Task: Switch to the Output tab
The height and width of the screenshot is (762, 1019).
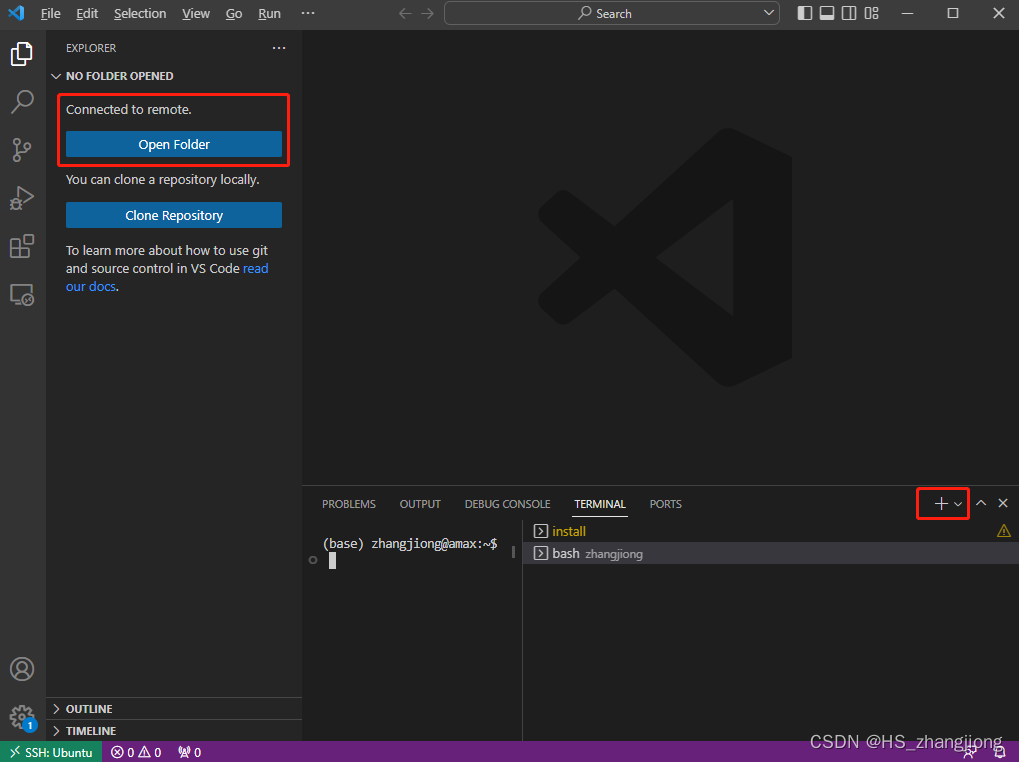Action: coord(420,504)
